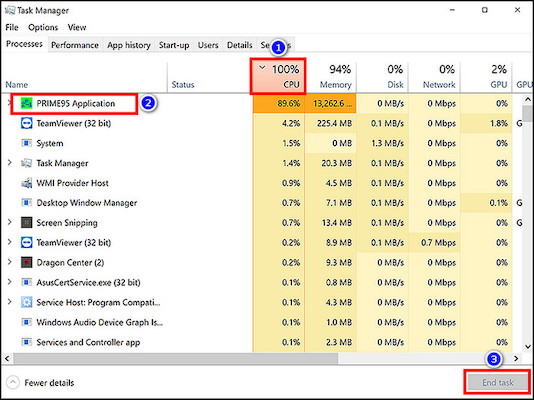
Task: Click the Service Host gear icon
Action: coord(27,302)
